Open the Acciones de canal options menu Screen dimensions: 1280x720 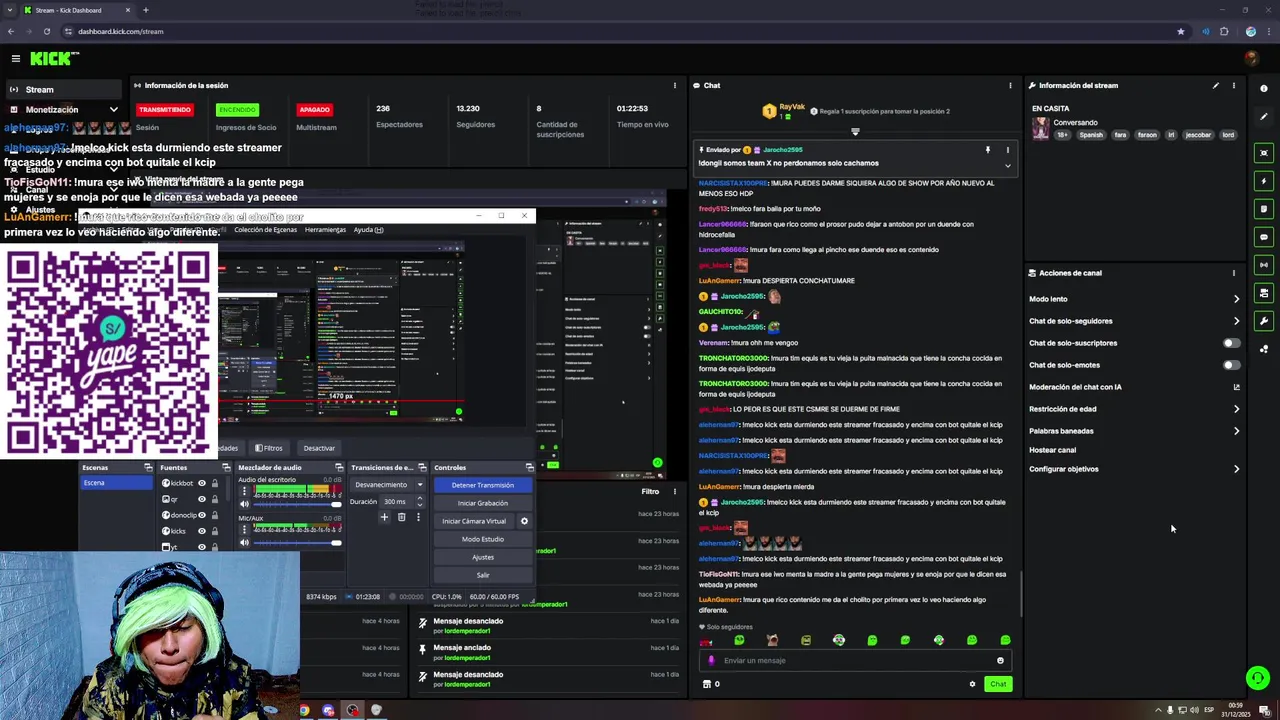(x=1234, y=273)
